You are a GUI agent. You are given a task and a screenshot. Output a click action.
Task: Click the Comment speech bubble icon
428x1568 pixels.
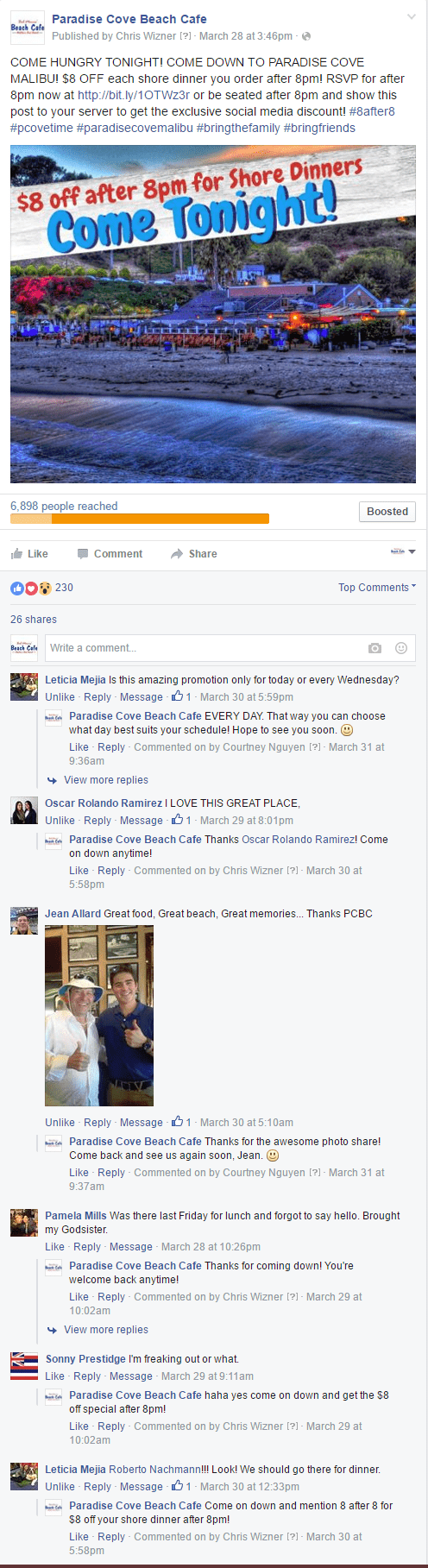click(83, 554)
